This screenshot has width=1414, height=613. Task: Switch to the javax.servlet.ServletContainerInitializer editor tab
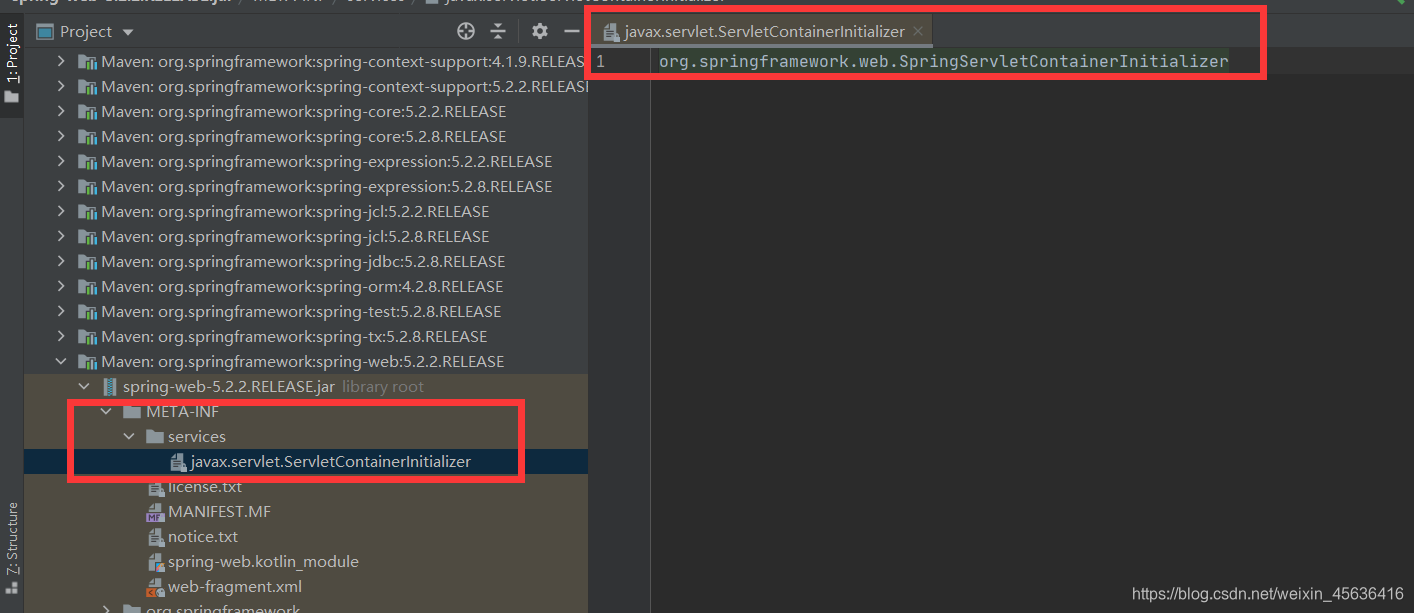click(x=764, y=31)
